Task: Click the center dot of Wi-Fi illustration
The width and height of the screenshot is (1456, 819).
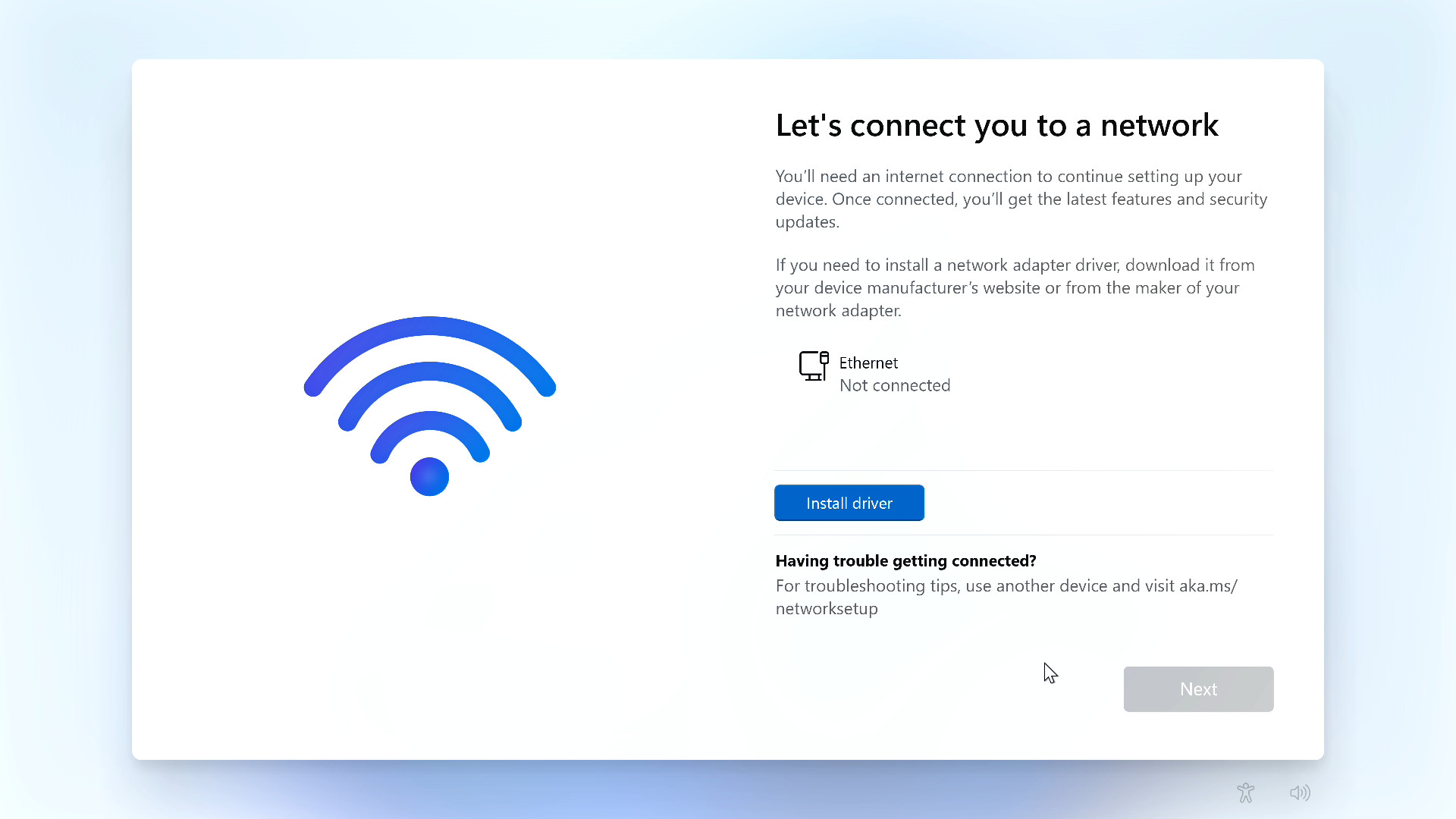Action: (x=429, y=477)
